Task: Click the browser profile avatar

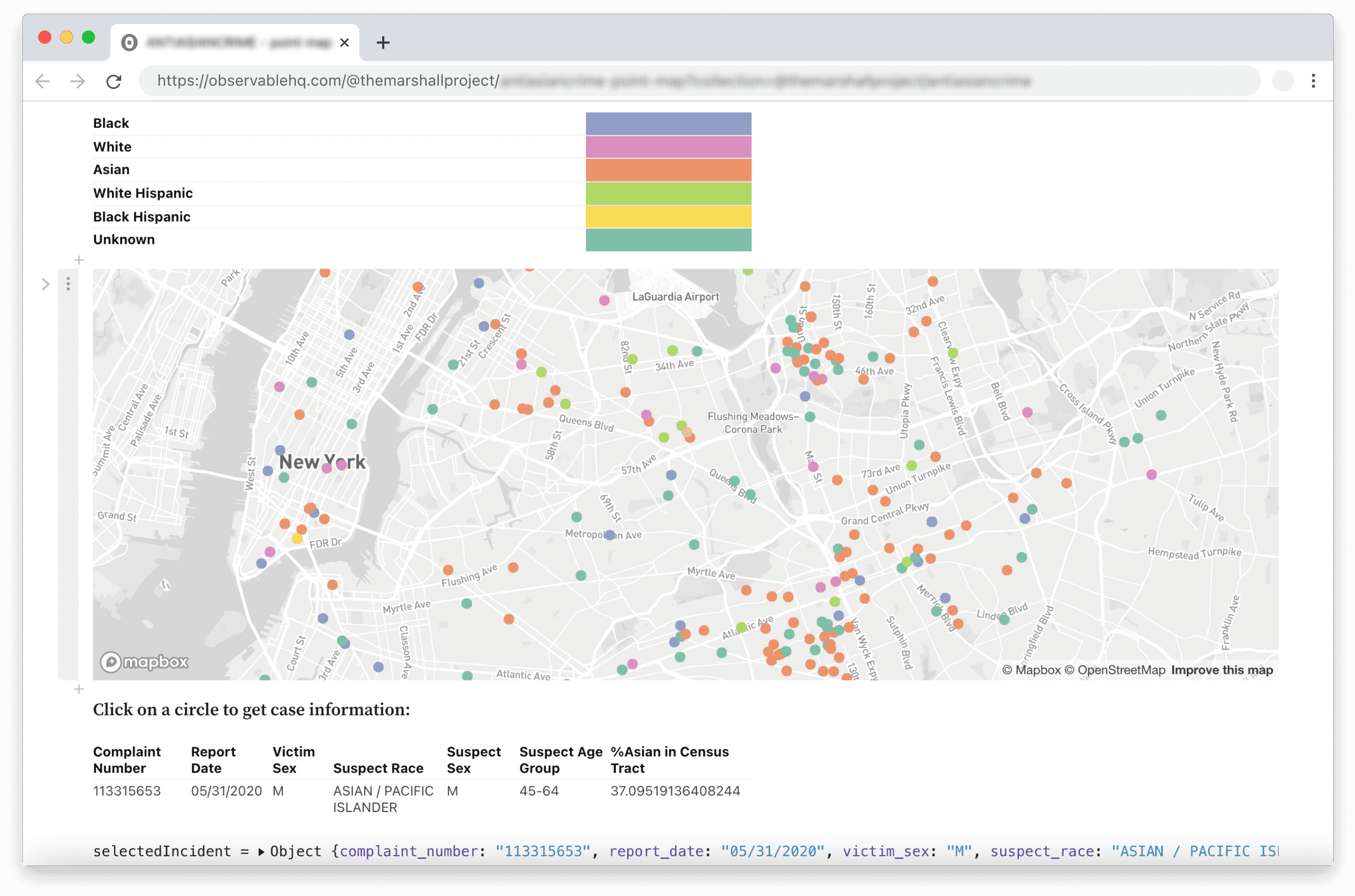Action: [x=1282, y=81]
